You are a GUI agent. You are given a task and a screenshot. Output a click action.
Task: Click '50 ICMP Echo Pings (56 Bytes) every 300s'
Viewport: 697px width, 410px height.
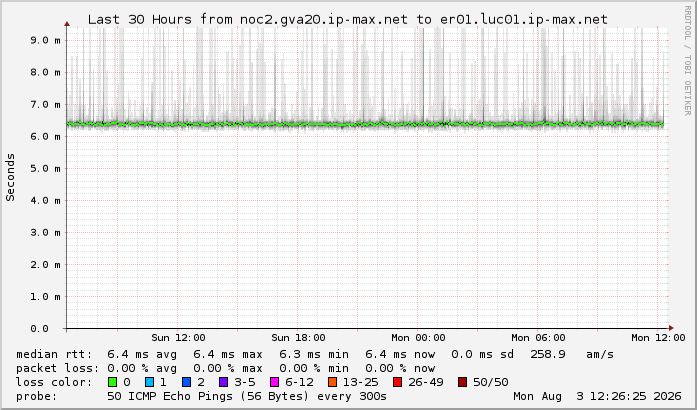(247, 396)
